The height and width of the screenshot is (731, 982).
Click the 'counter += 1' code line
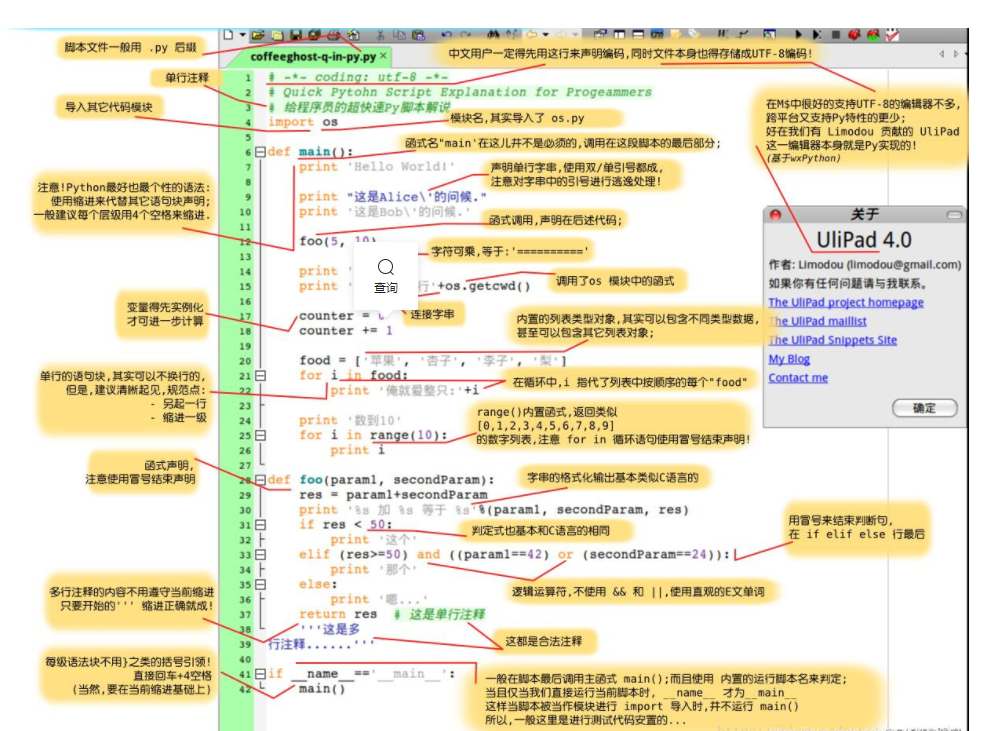pos(346,331)
